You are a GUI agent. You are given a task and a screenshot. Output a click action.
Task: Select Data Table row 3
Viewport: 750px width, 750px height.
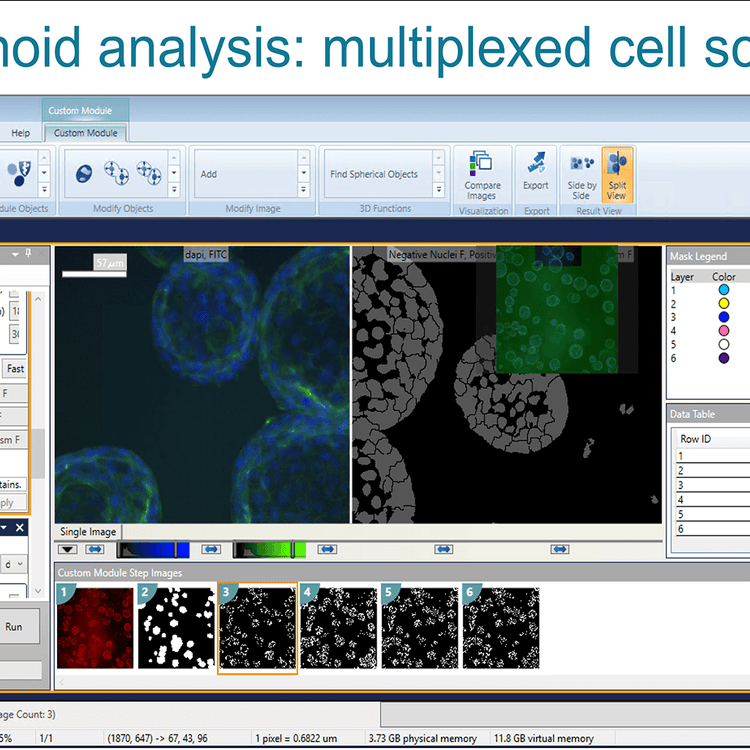(x=713, y=485)
